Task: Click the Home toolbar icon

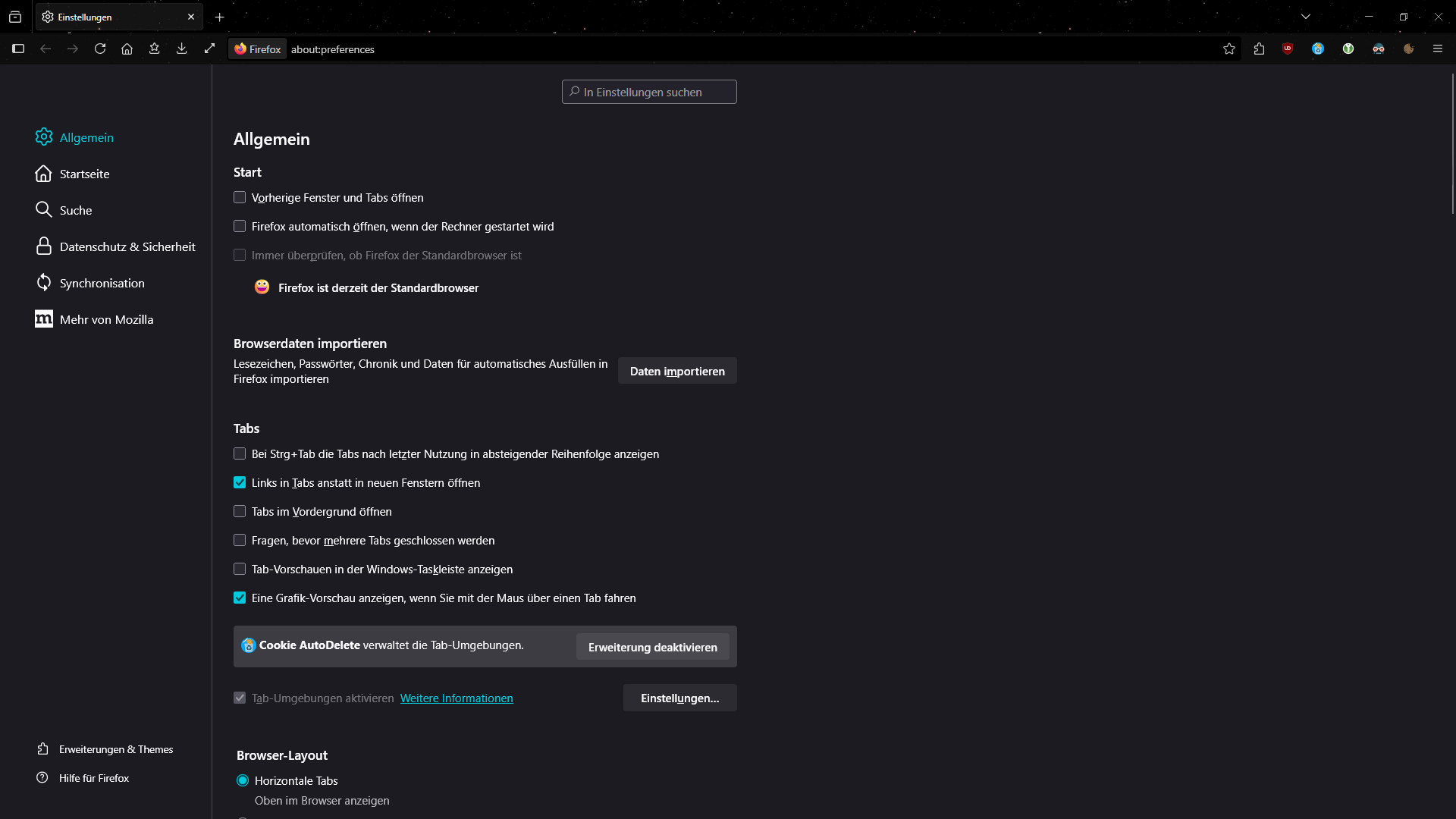Action: (x=127, y=49)
